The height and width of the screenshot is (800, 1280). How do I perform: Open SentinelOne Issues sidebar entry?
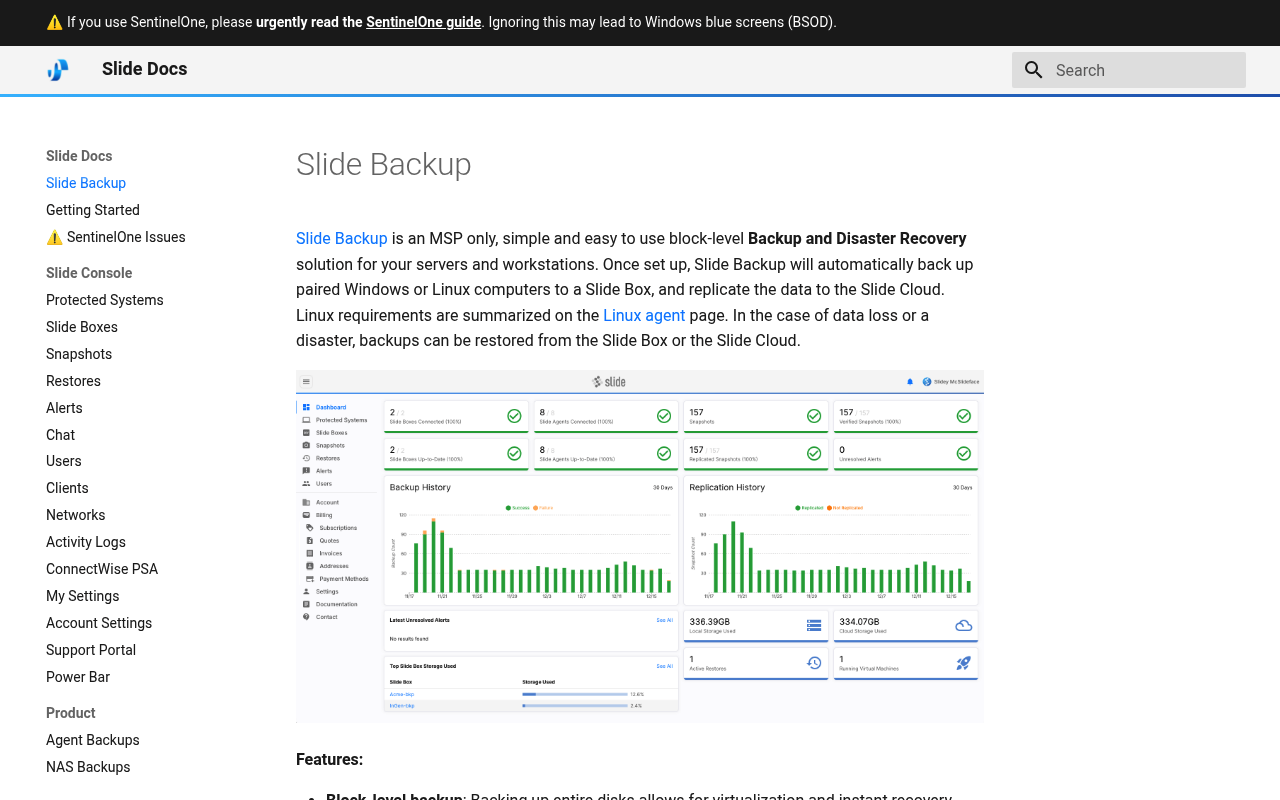coord(116,237)
